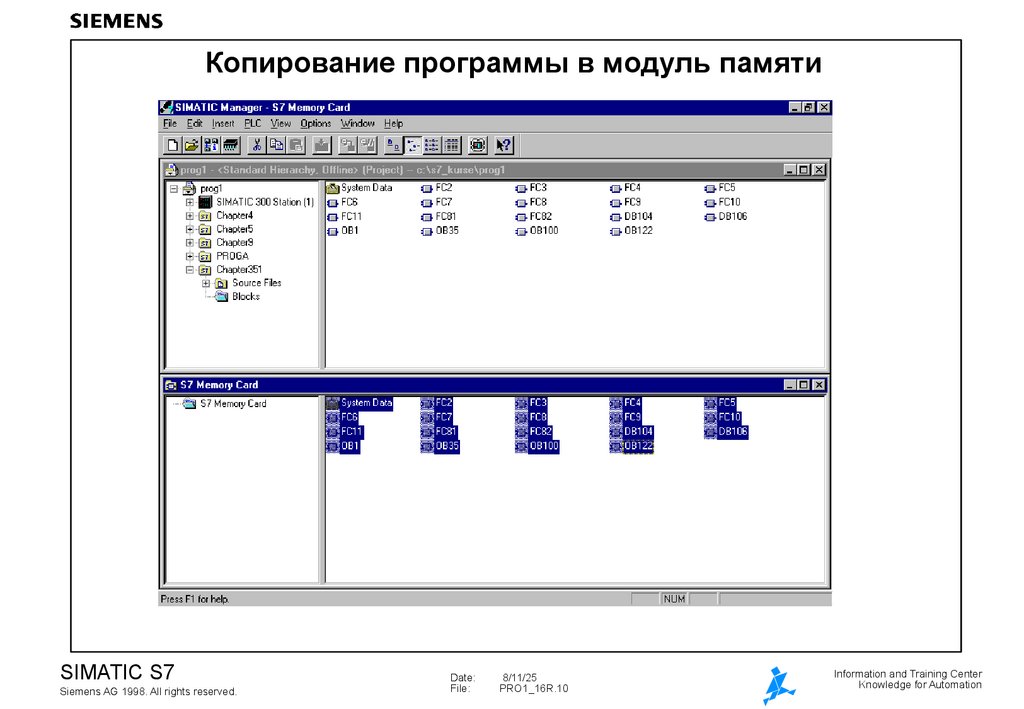Click the Open project folder icon
Image resolution: width=1024 pixels, height=709 pixels.
coord(191,145)
